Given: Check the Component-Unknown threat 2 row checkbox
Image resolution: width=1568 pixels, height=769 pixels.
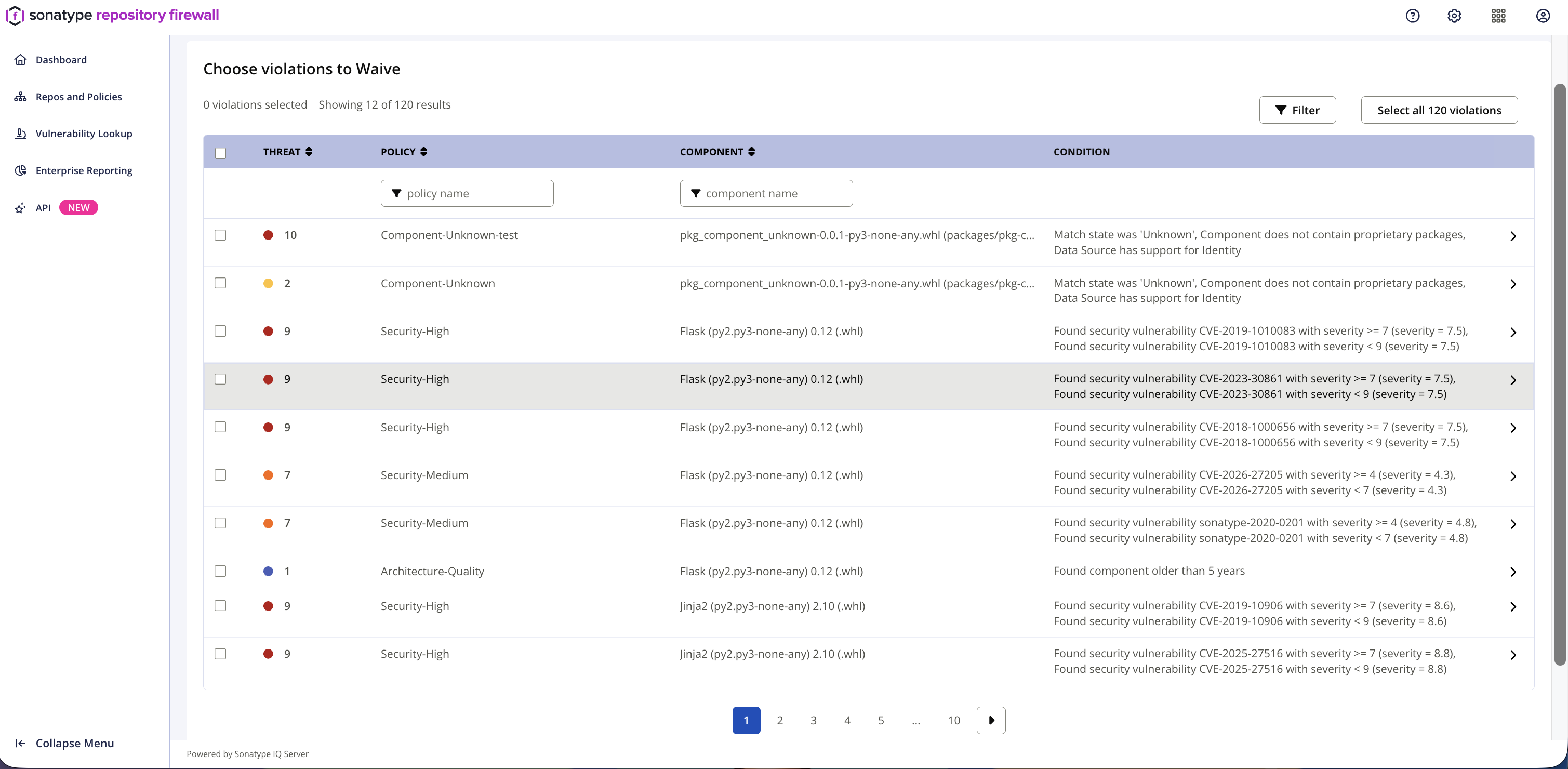Looking at the screenshot, I should point(220,283).
